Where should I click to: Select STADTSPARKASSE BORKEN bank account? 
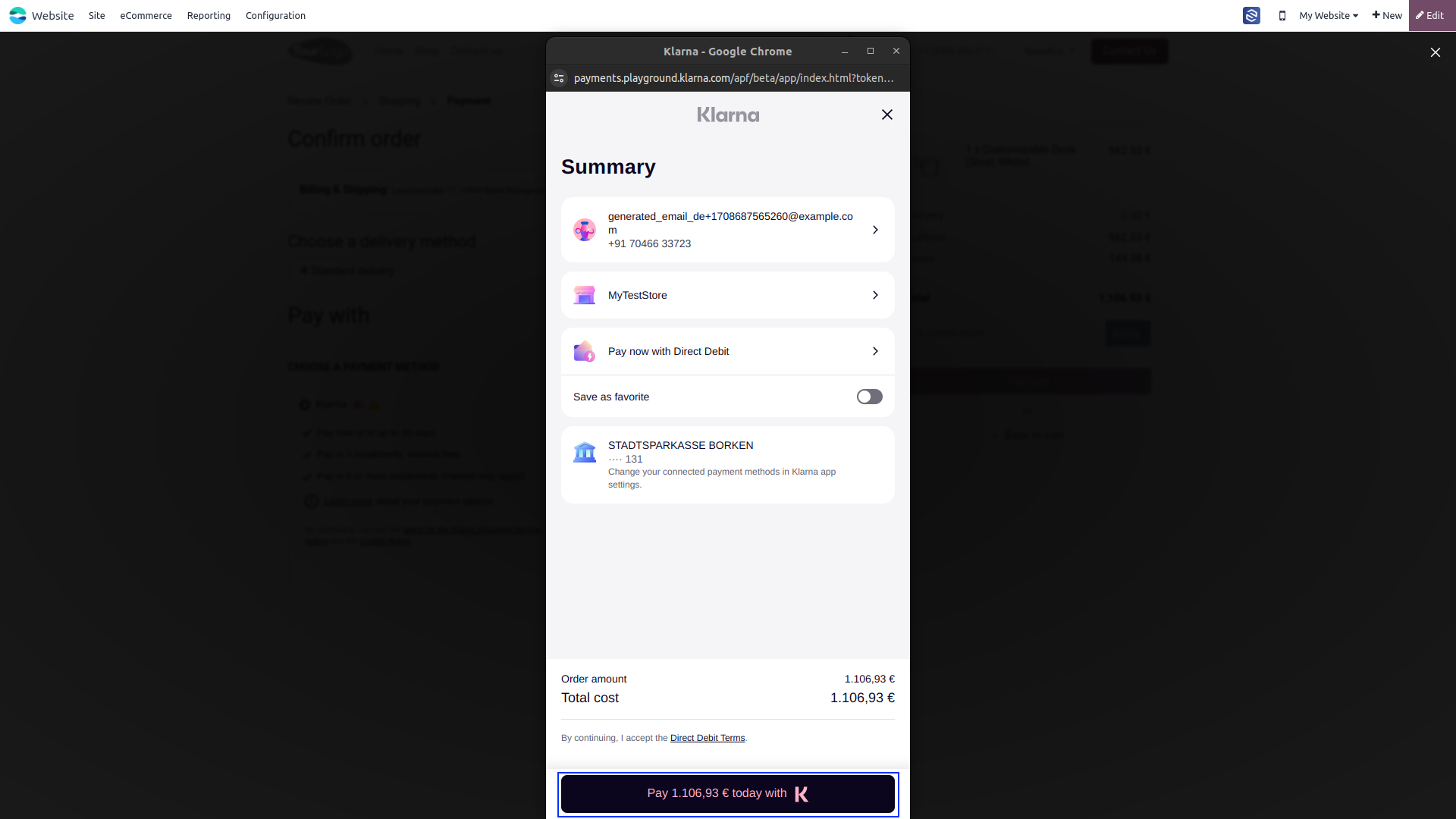click(x=728, y=465)
